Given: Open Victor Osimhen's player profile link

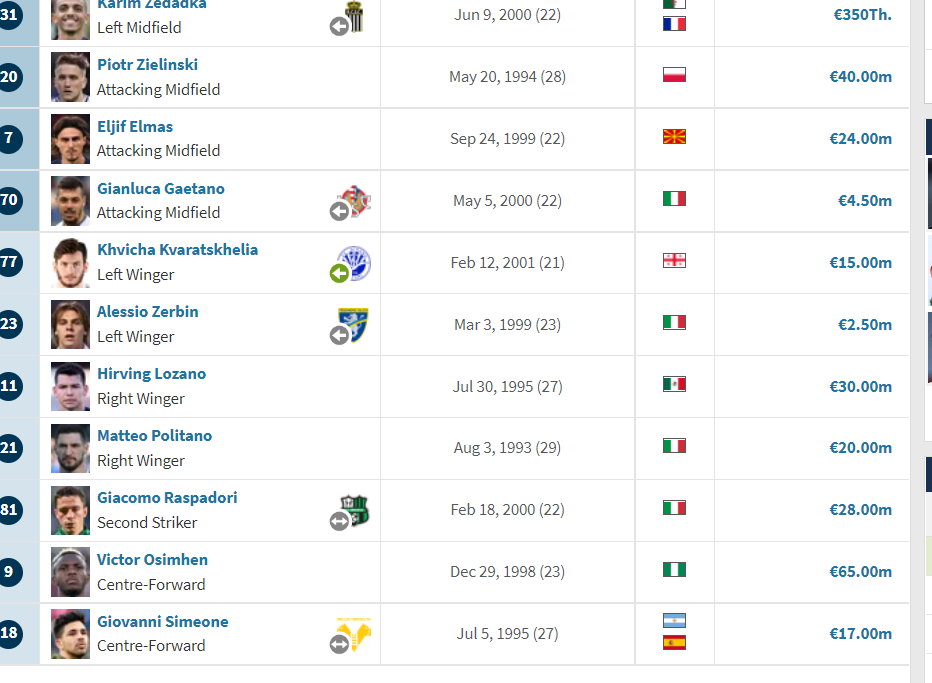Looking at the screenshot, I should pyautogui.click(x=152, y=559).
